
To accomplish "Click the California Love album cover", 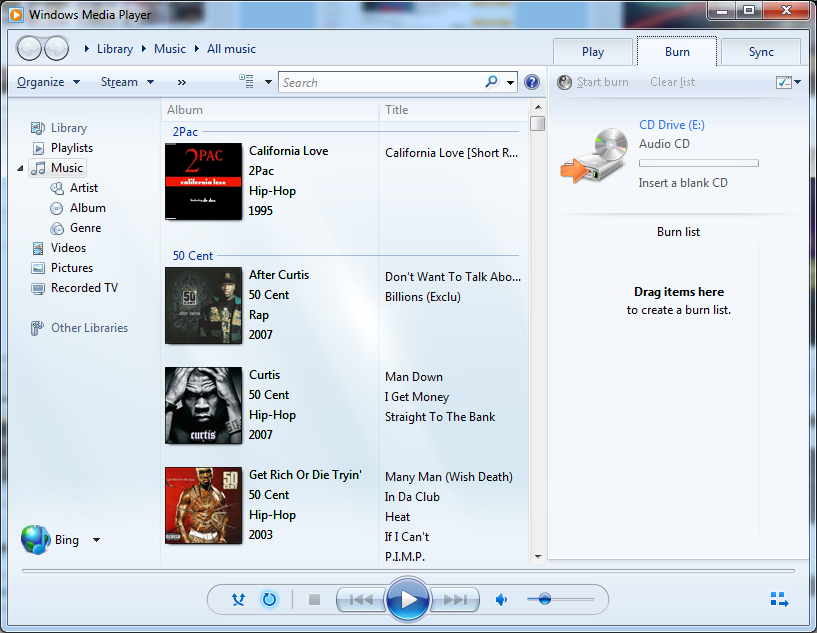I will [203, 181].
